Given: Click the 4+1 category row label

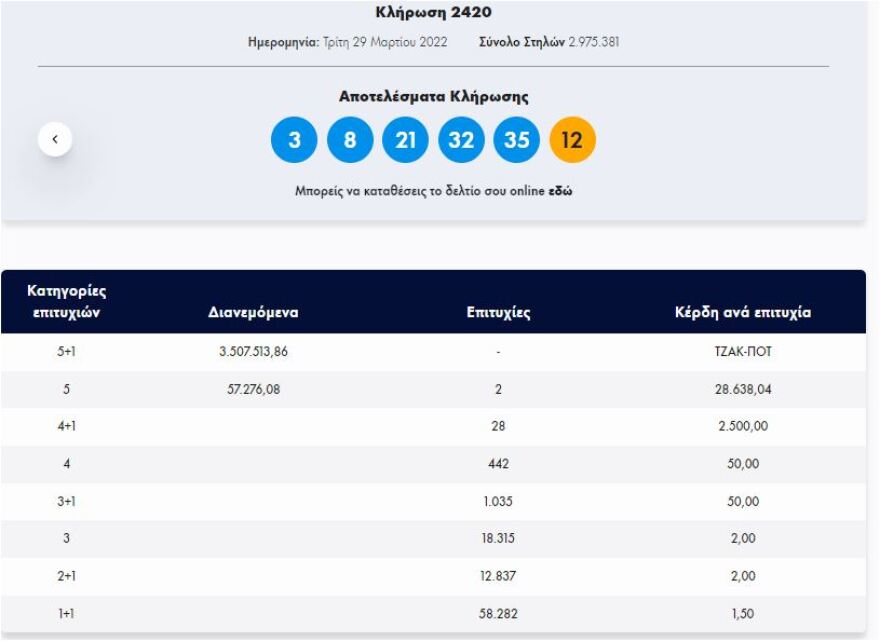Looking at the screenshot, I should tap(66, 426).
